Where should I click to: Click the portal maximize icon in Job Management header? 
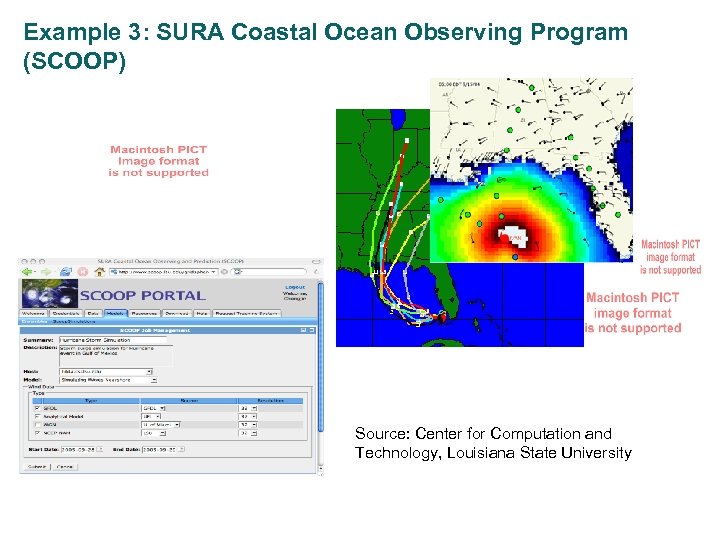pos(311,330)
